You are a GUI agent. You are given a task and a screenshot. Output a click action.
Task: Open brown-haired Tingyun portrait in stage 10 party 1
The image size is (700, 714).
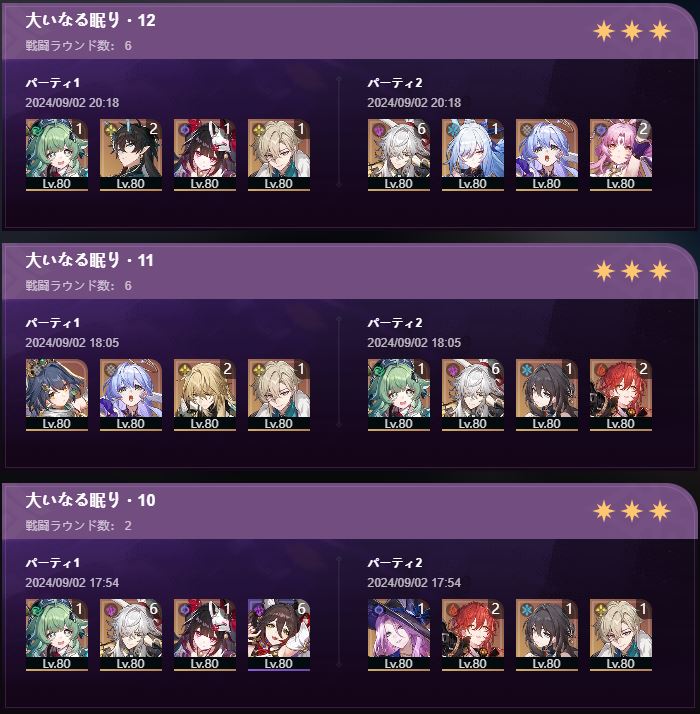click(279, 635)
